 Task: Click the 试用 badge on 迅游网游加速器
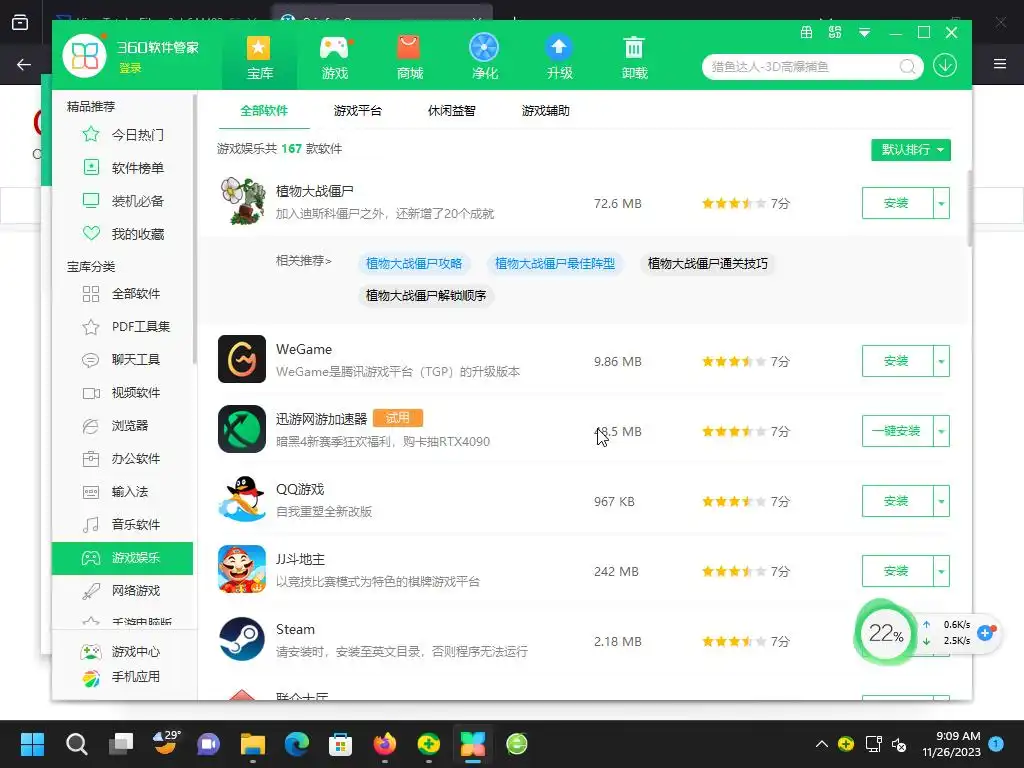[x=398, y=418]
